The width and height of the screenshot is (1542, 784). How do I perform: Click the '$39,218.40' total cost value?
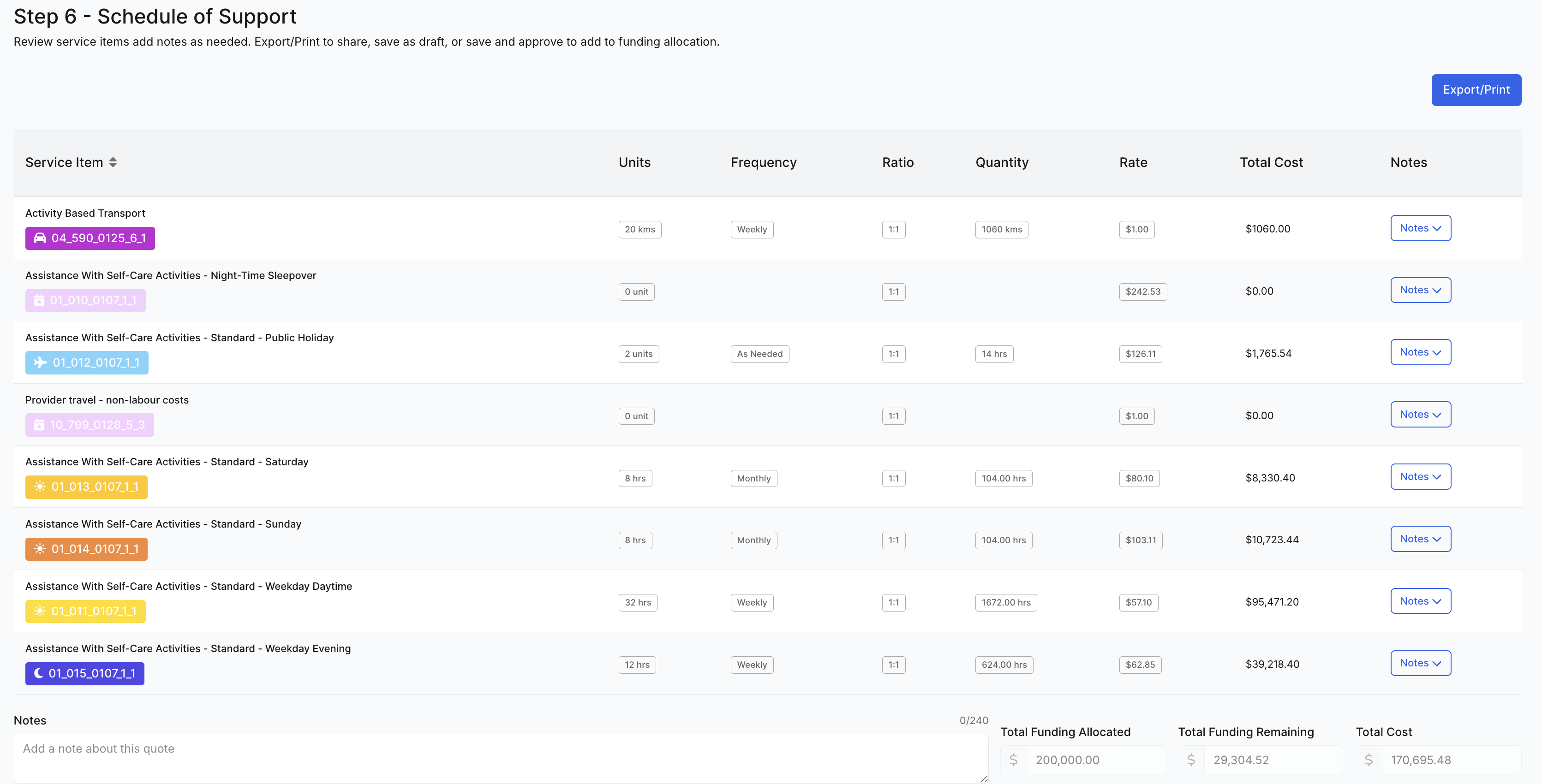tap(1272, 664)
